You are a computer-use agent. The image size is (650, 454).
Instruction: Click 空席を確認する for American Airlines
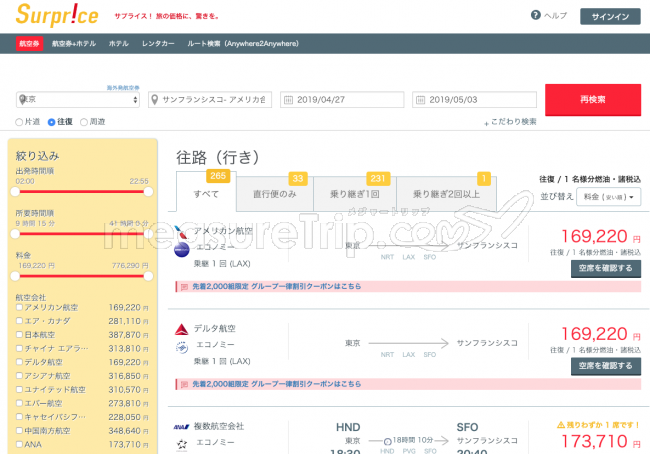pos(606,268)
